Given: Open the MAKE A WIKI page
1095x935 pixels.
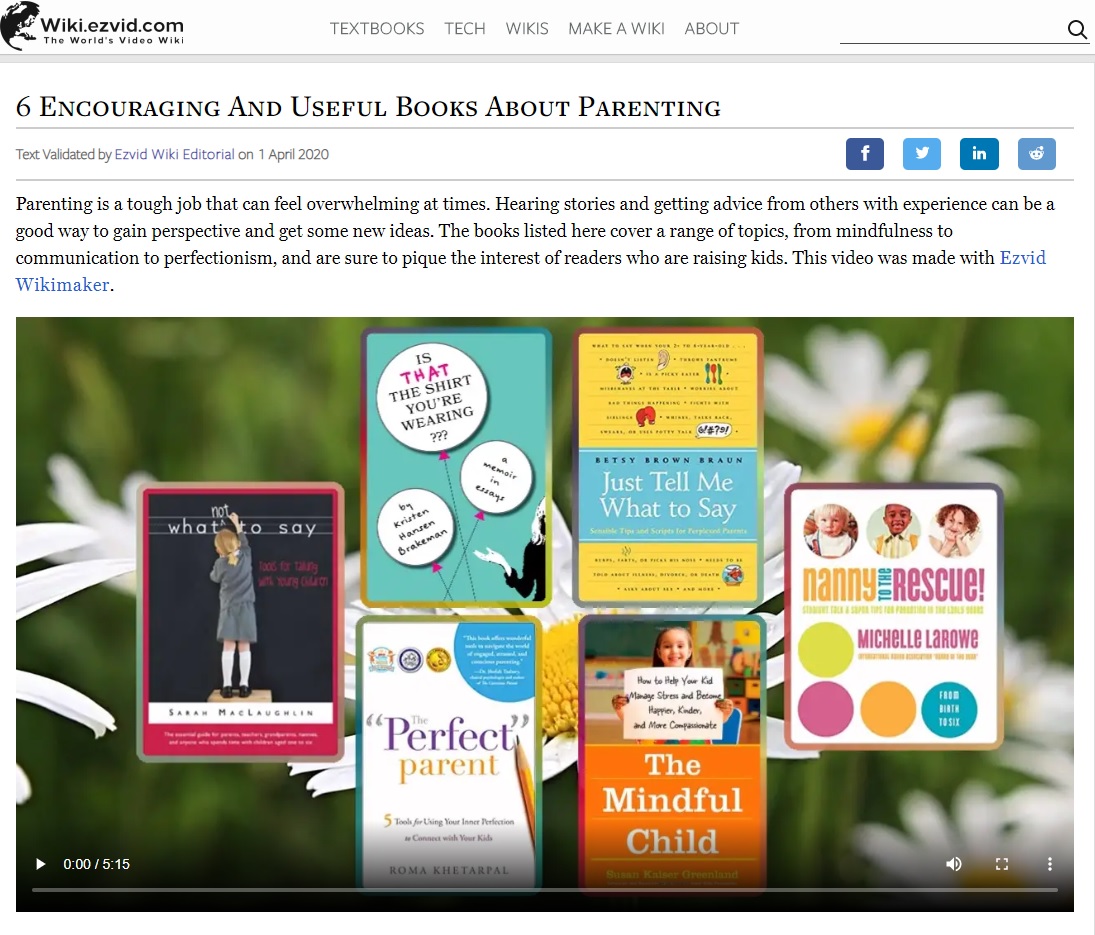Looking at the screenshot, I should pos(616,29).
